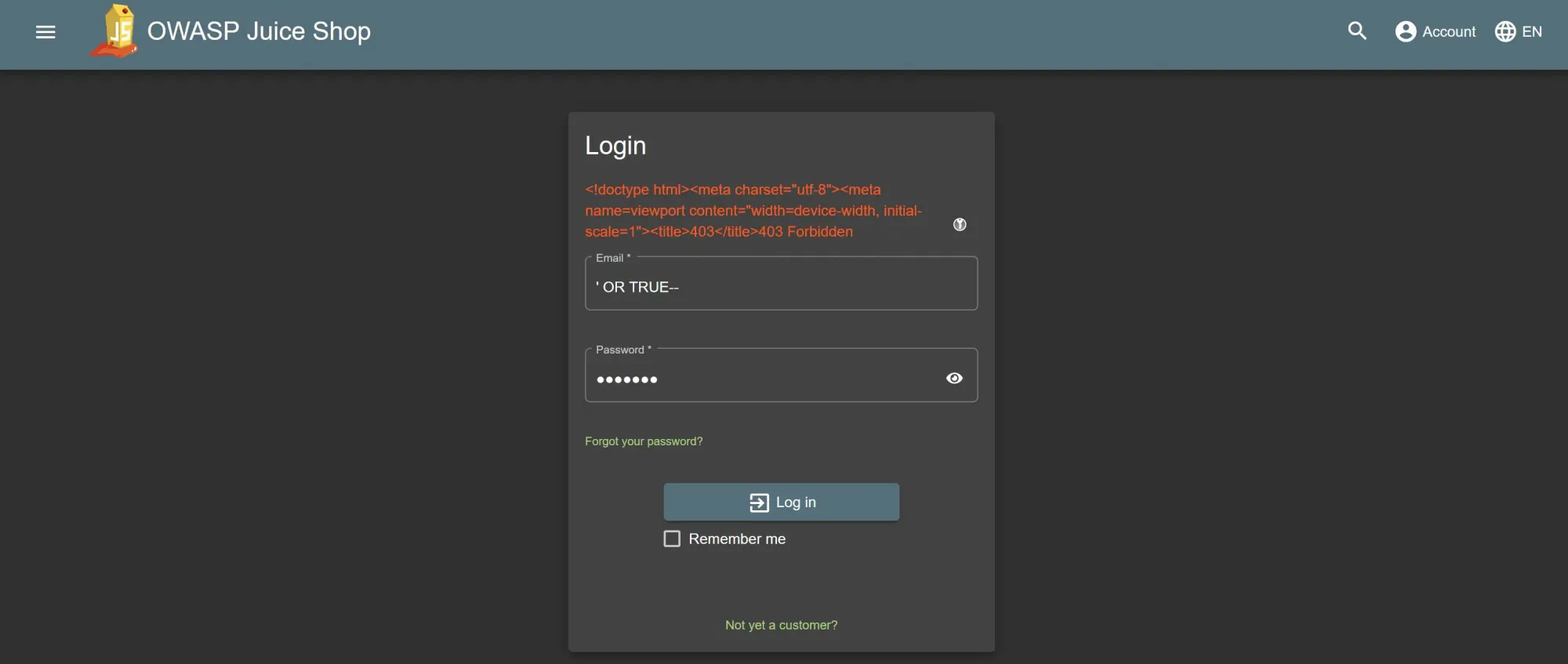Image resolution: width=1568 pixels, height=664 pixels.
Task: Open the EN language selector
Action: coord(1519,31)
